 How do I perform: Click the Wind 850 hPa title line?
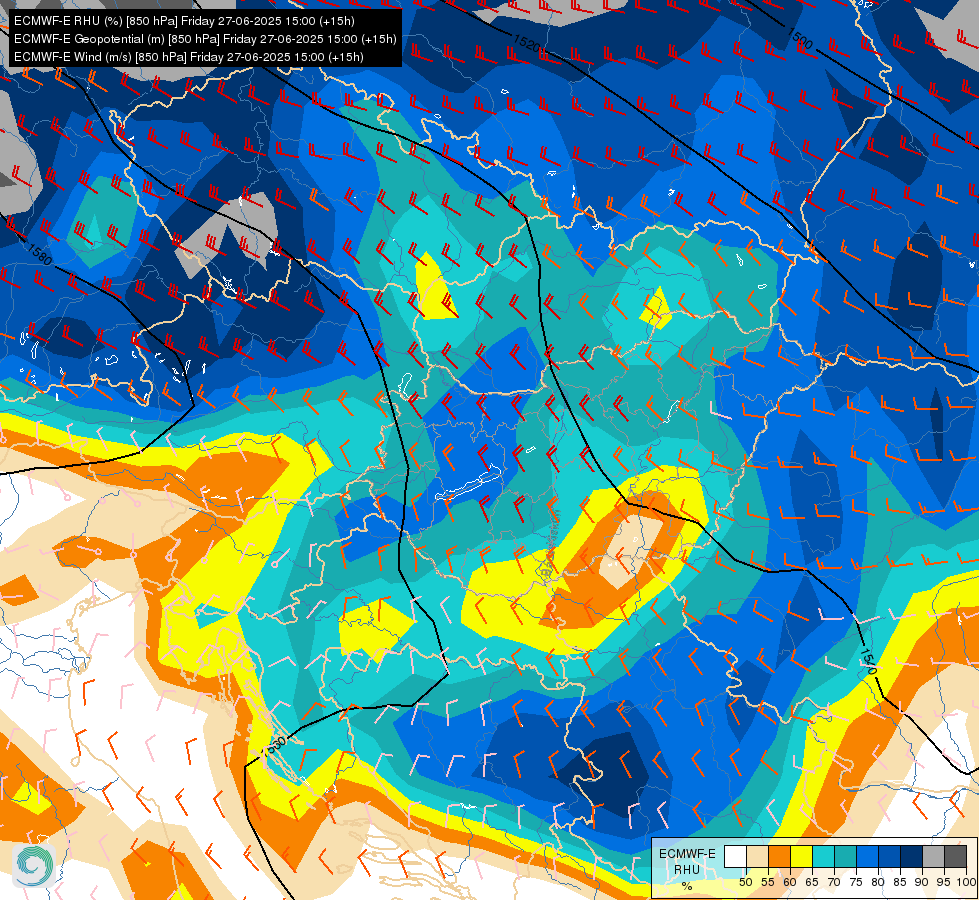coord(189,57)
